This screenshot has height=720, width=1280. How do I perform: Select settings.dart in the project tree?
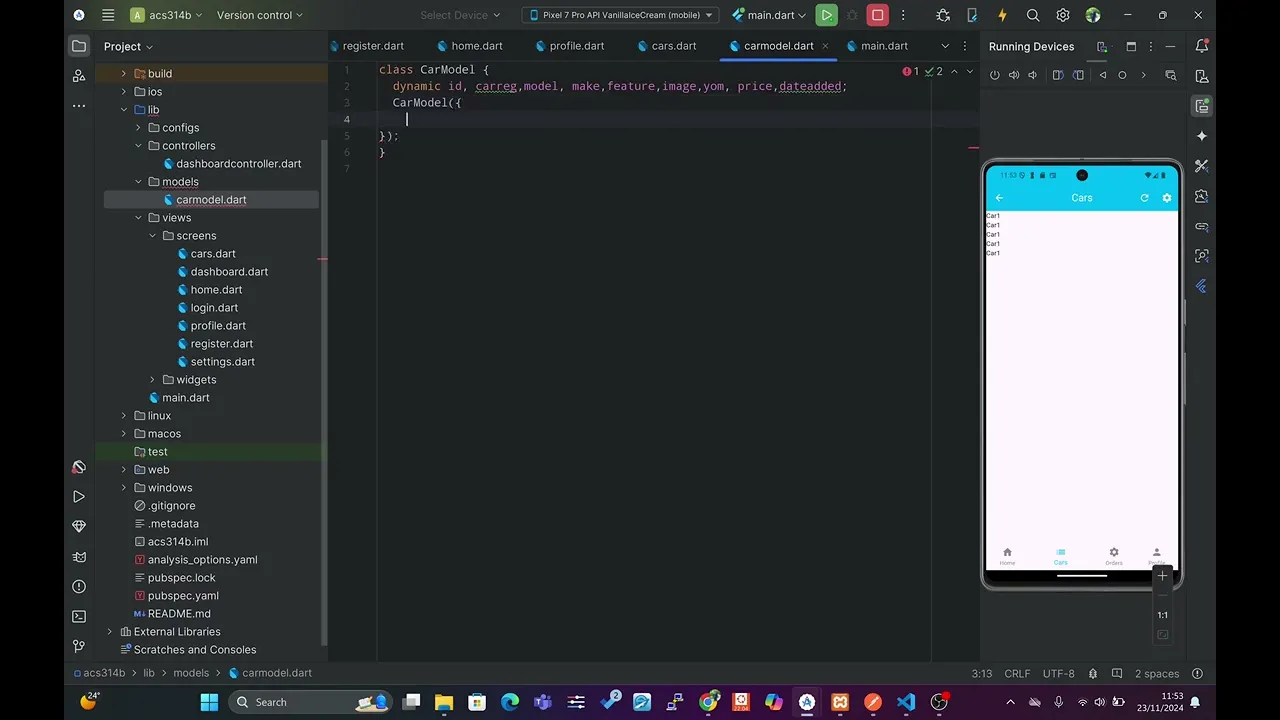point(222,362)
